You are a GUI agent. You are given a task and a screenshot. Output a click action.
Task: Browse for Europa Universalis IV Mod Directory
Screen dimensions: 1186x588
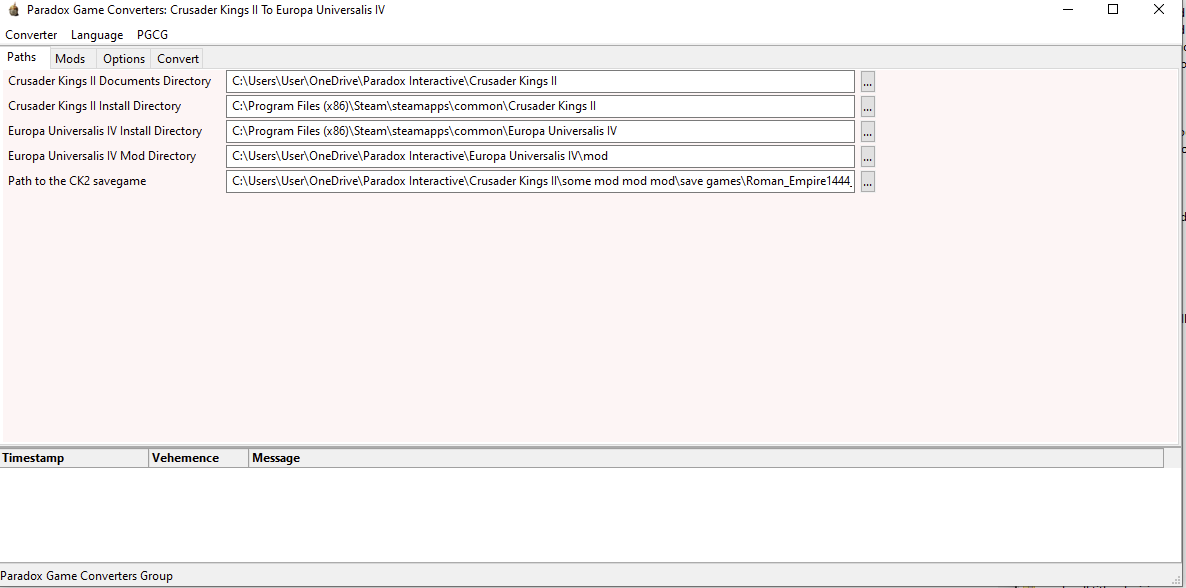pyautogui.click(x=867, y=157)
